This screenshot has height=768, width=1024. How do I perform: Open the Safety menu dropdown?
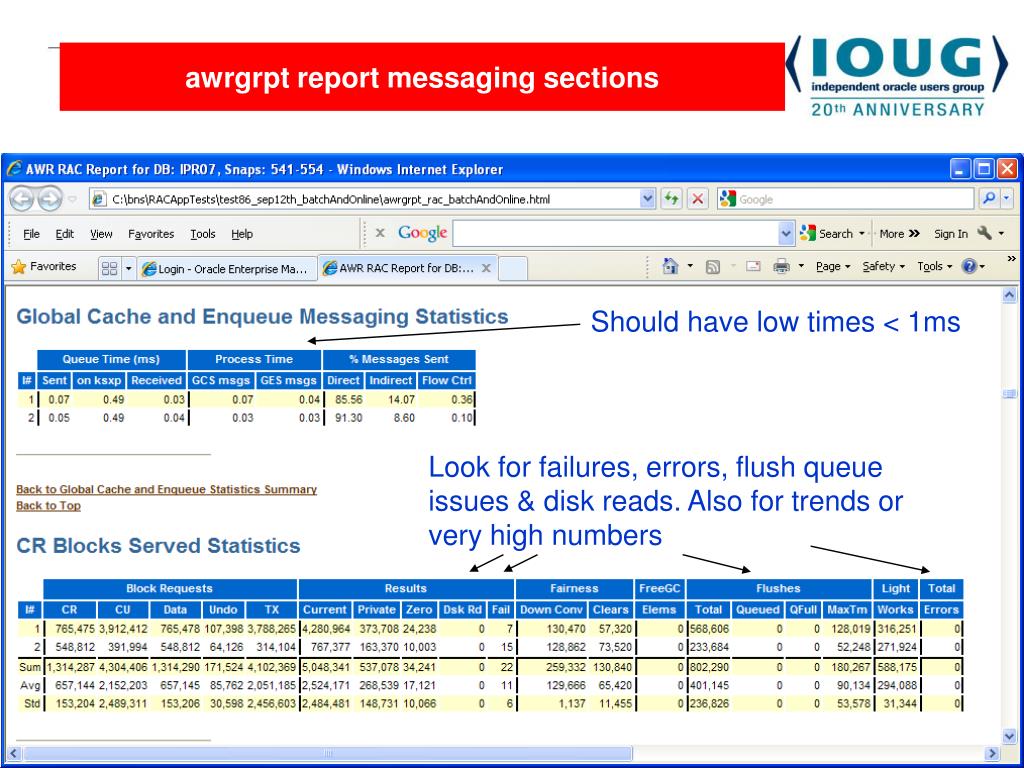point(883,266)
